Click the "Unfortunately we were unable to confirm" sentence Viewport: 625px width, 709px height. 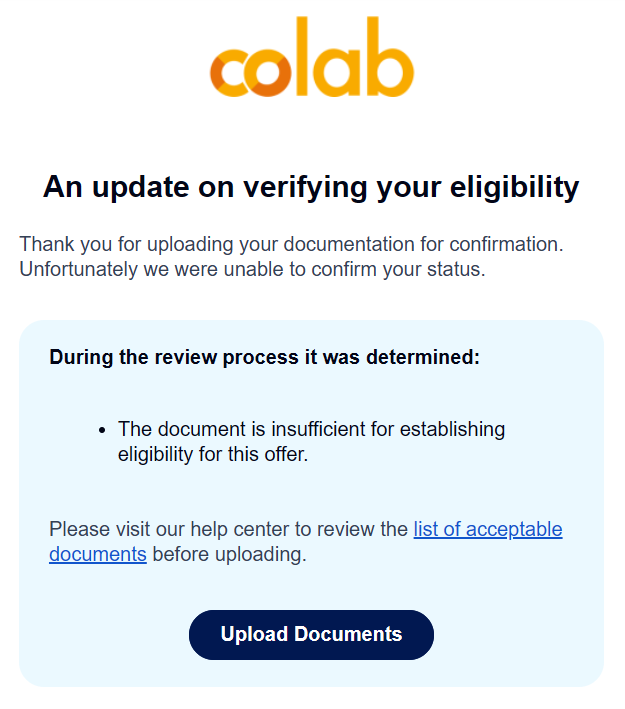tap(252, 270)
